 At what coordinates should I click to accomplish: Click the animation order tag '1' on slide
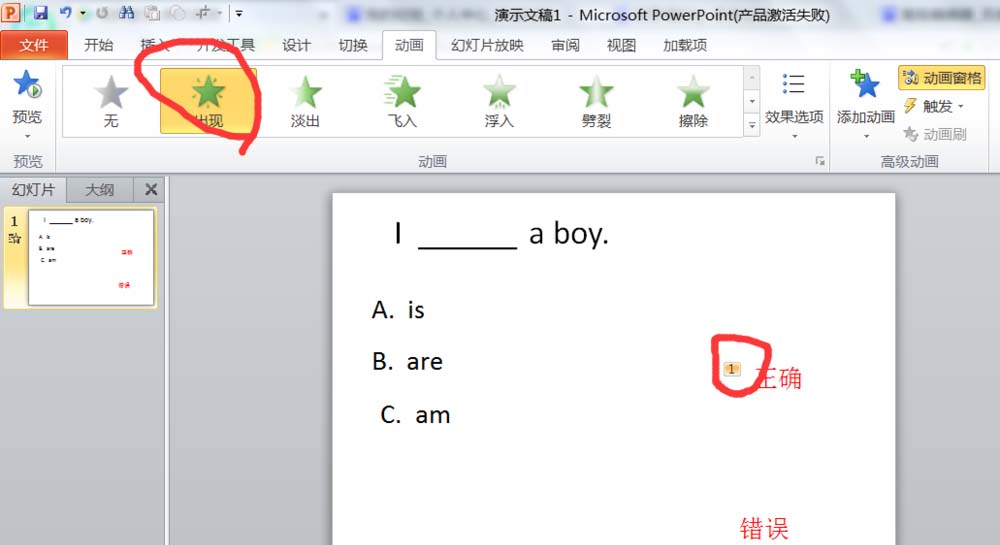point(732,368)
